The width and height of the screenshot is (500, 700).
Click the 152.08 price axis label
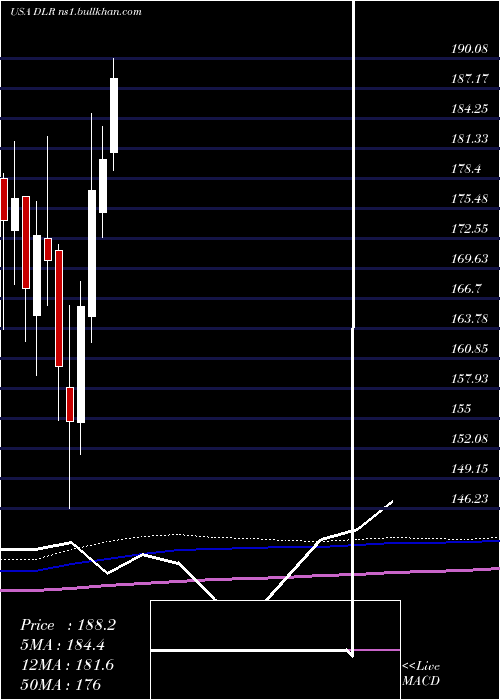[469, 438]
